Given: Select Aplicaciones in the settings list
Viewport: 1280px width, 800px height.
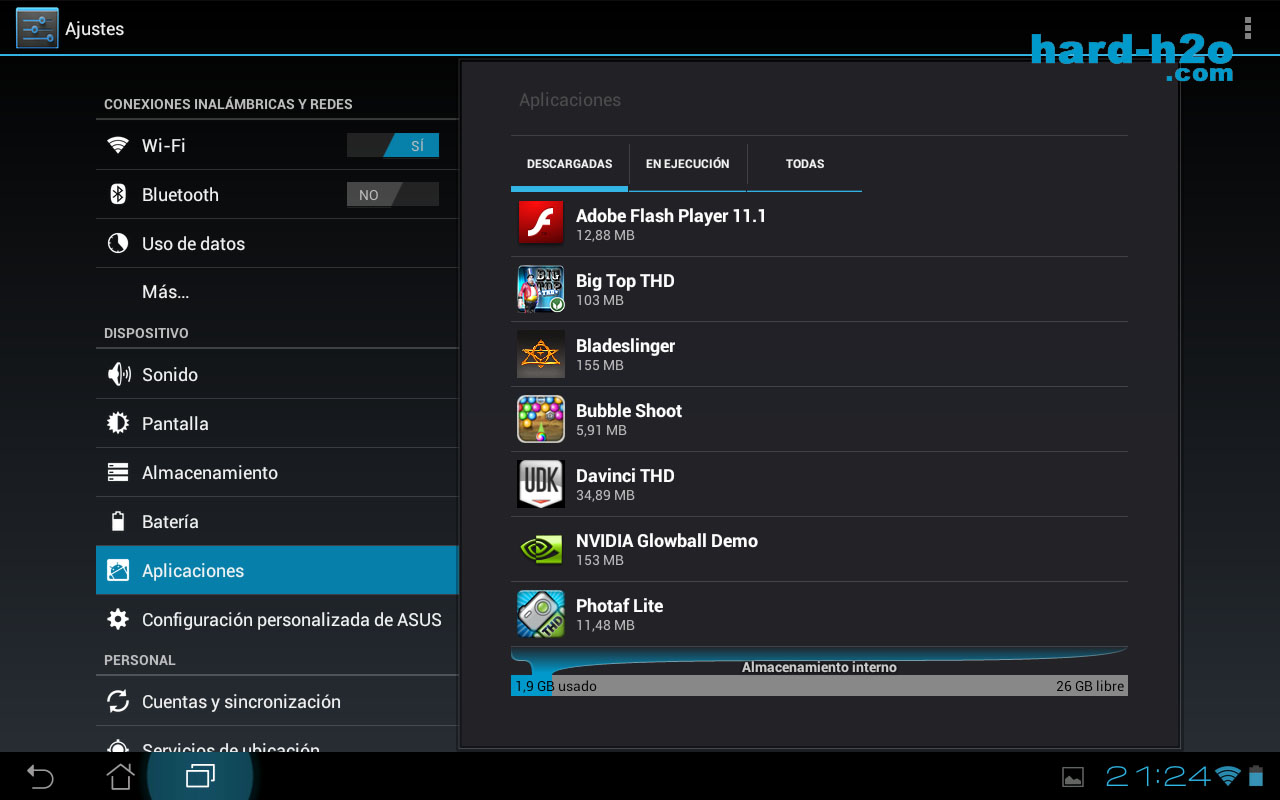Looking at the screenshot, I should pyautogui.click(x=277, y=570).
